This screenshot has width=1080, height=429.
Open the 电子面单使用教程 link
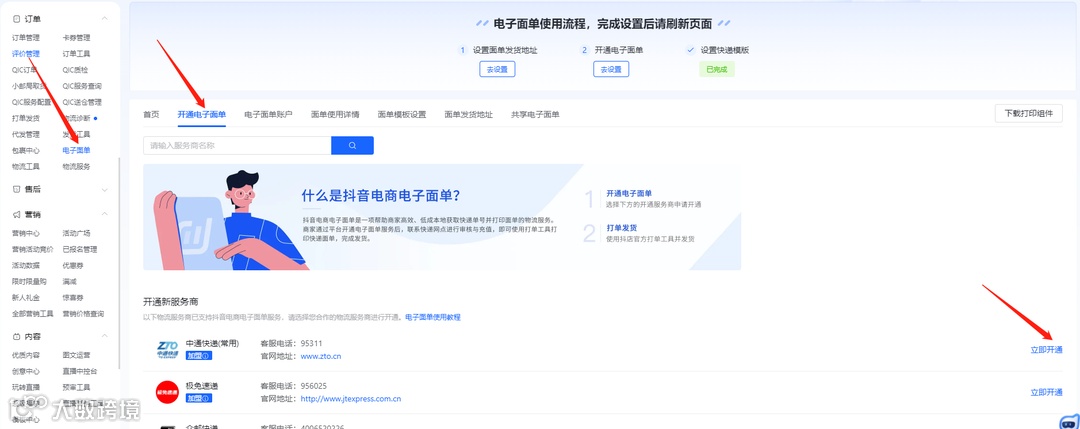tap(433, 317)
